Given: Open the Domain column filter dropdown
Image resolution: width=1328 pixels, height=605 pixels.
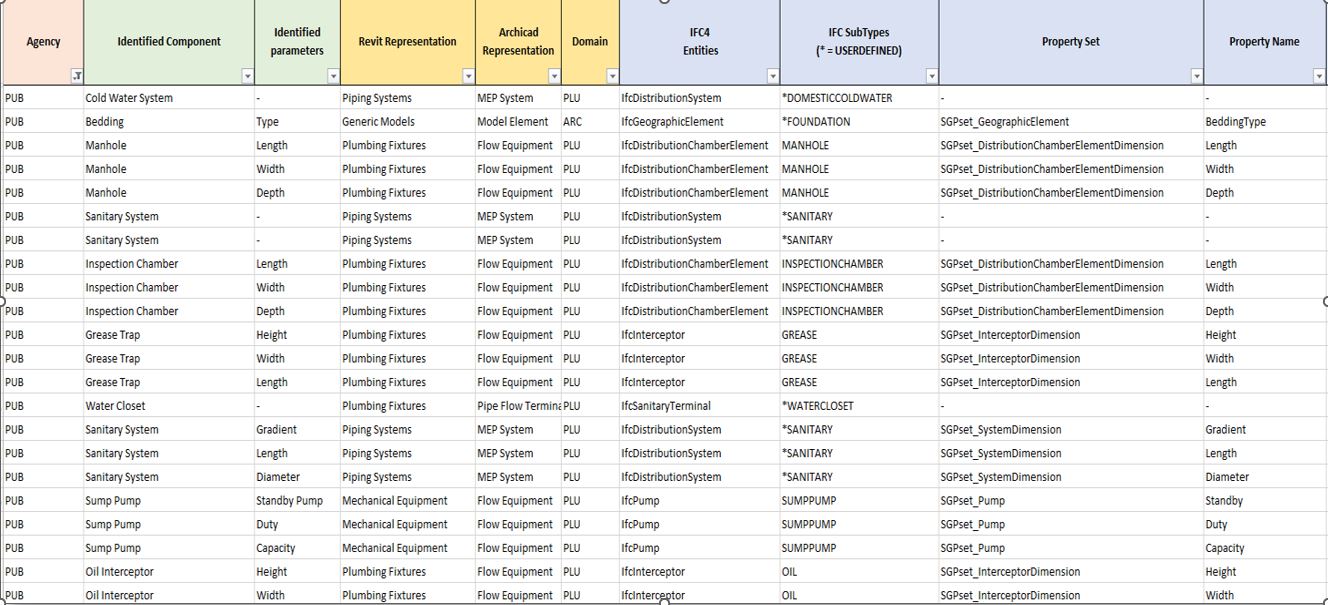Looking at the screenshot, I should [x=611, y=76].
